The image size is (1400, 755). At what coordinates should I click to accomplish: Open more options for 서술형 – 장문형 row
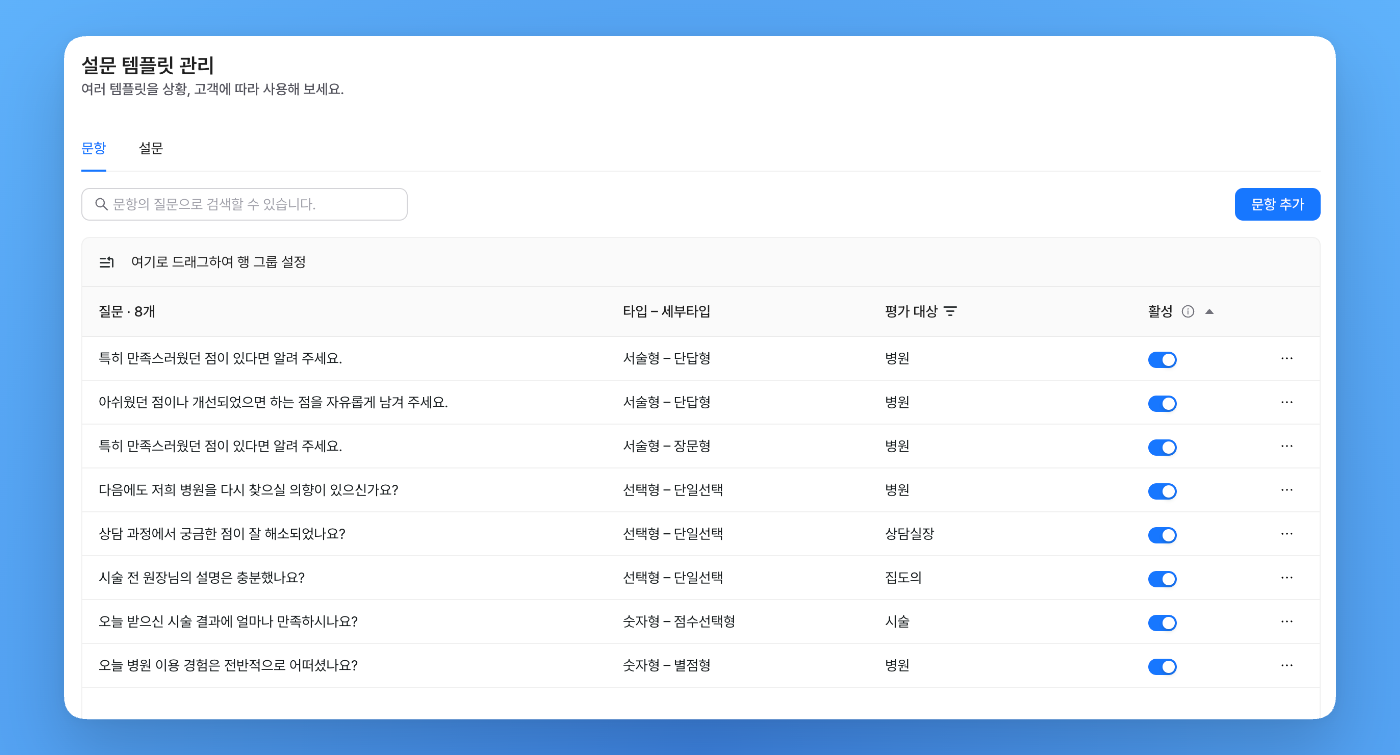(1287, 446)
